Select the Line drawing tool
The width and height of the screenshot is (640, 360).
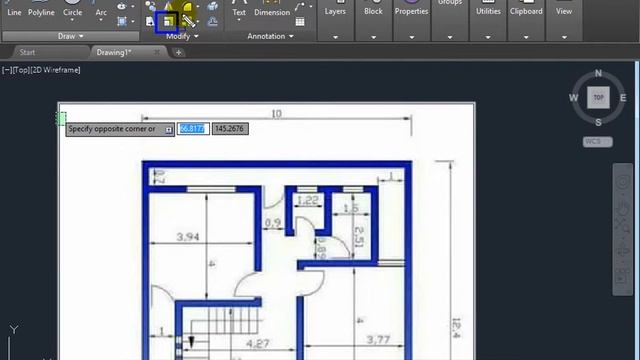(13, 9)
